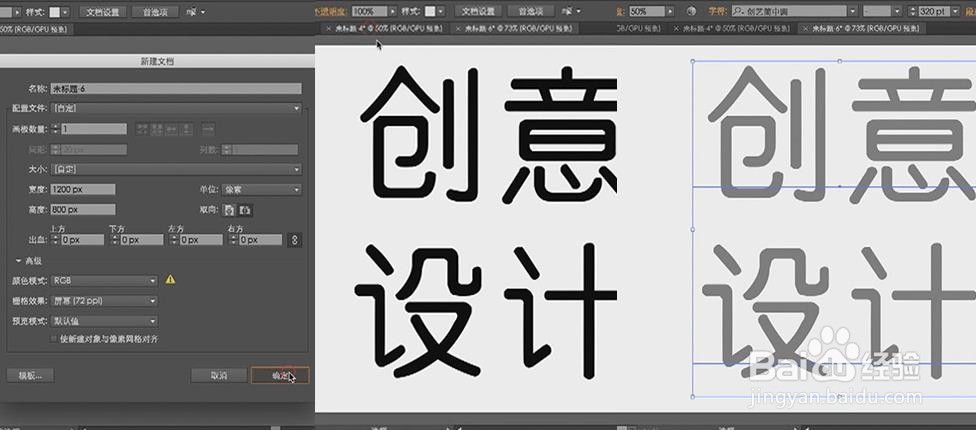Collapse the 高级 advanced section
The image size is (976, 430).
click(x=18, y=261)
